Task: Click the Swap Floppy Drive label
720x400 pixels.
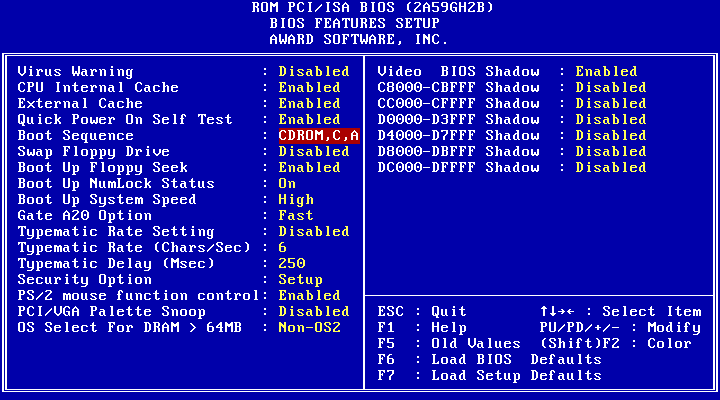Action: tap(94, 151)
